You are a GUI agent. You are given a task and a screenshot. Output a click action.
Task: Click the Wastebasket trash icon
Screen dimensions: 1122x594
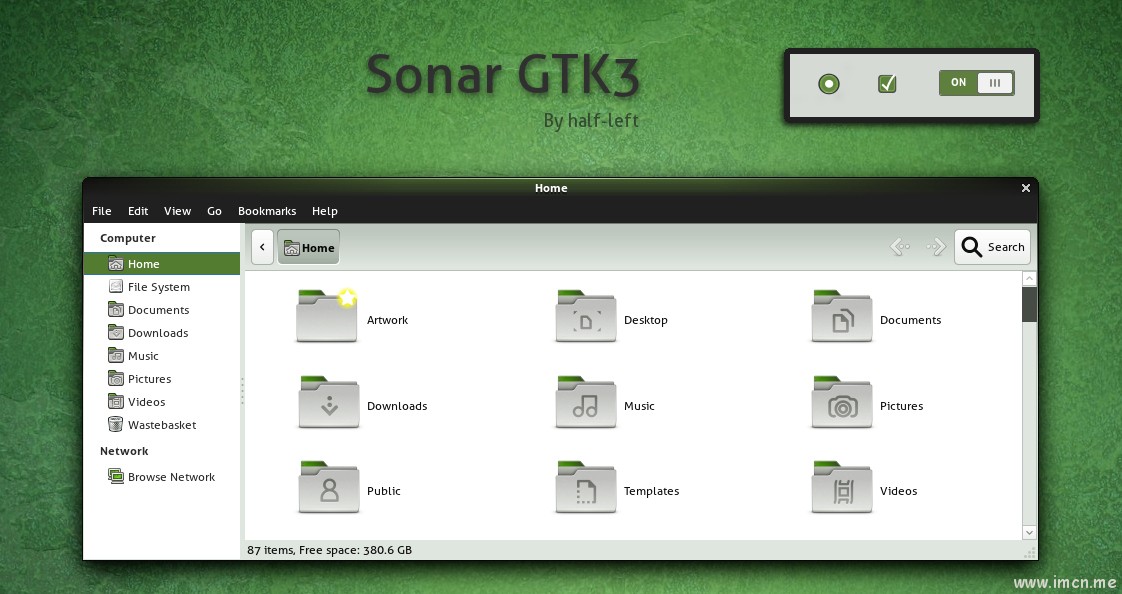pyautogui.click(x=115, y=424)
